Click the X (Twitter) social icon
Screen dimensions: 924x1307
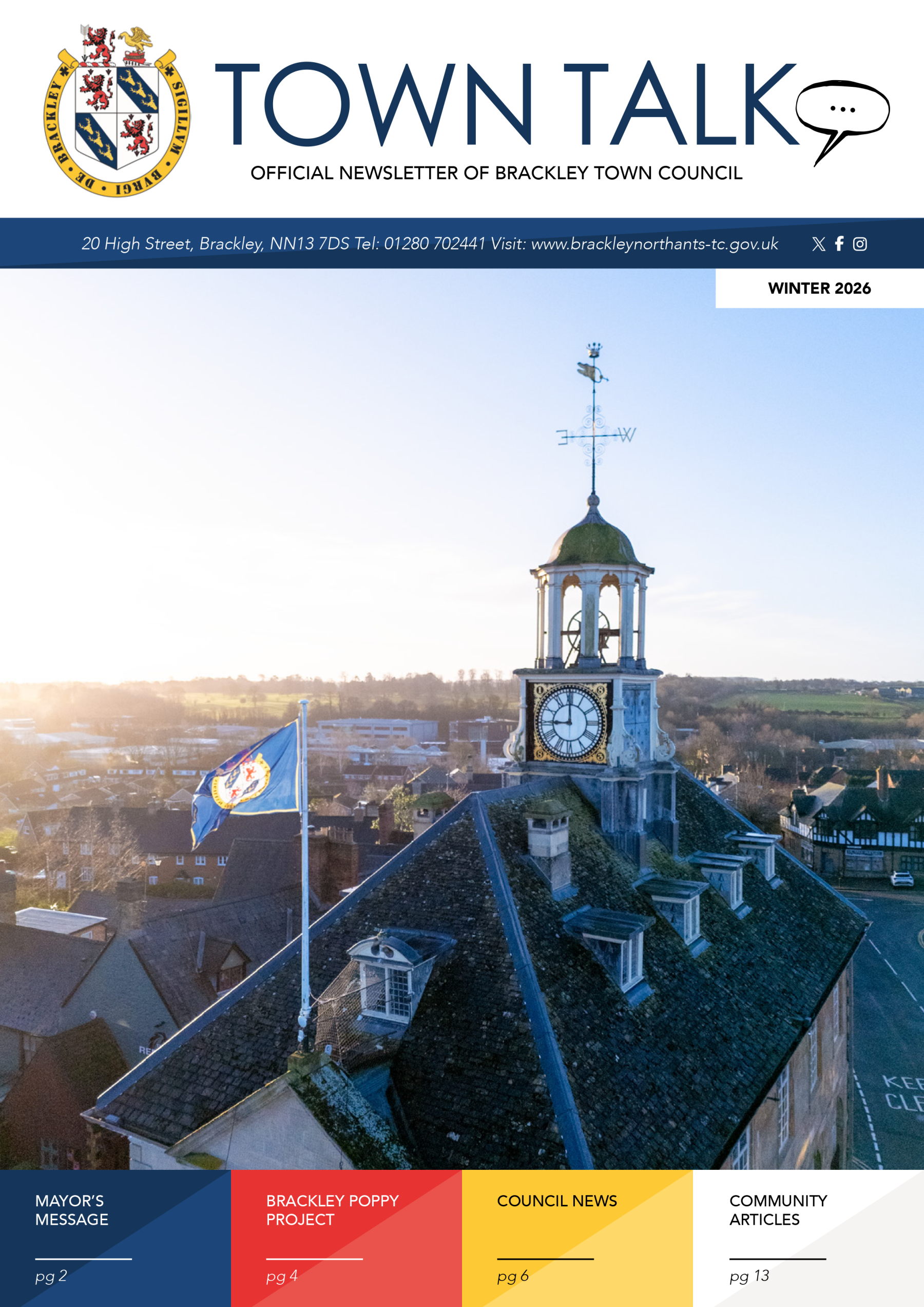pos(818,244)
